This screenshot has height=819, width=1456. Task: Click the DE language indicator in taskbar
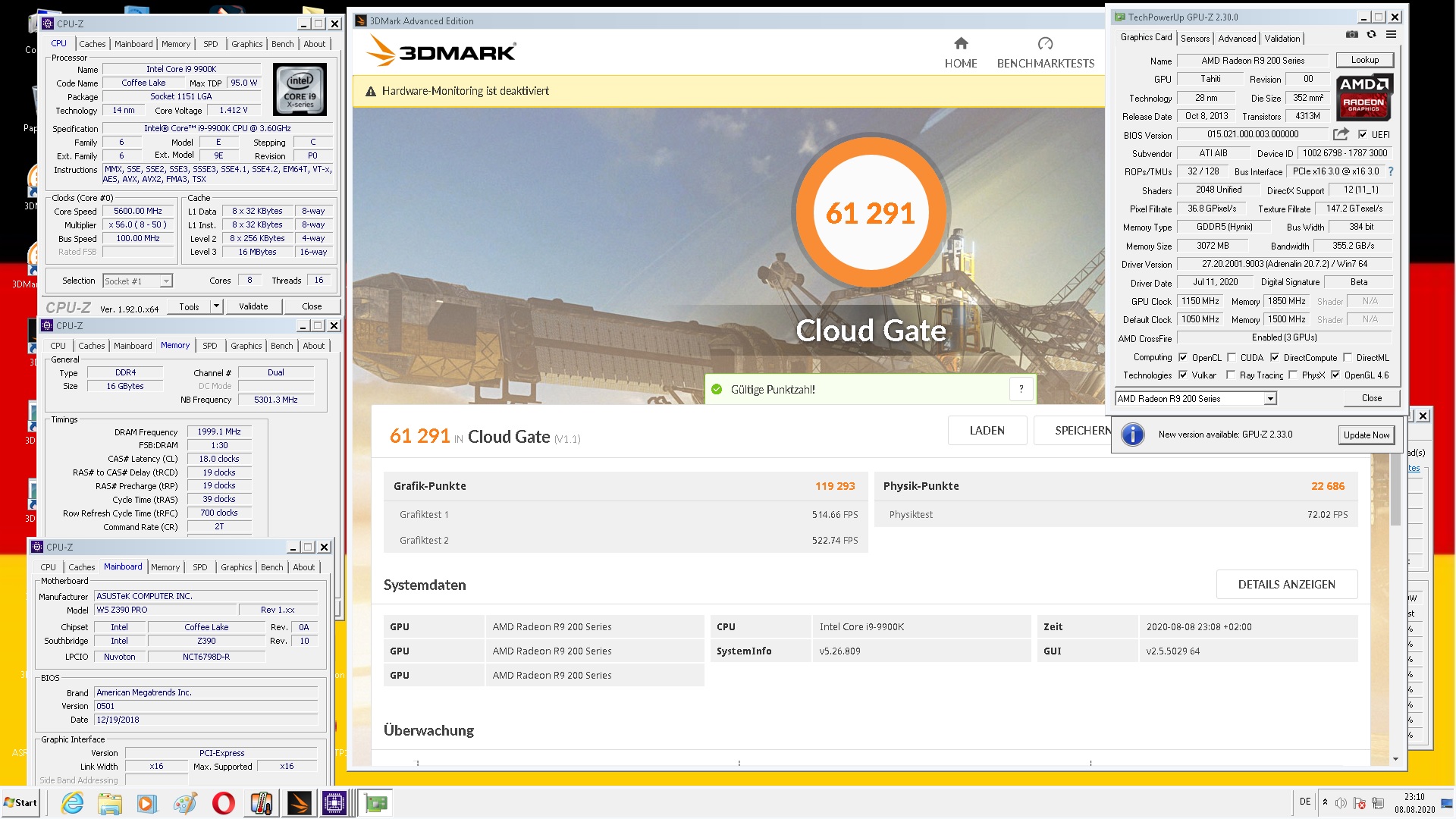tap(1305, 802)
